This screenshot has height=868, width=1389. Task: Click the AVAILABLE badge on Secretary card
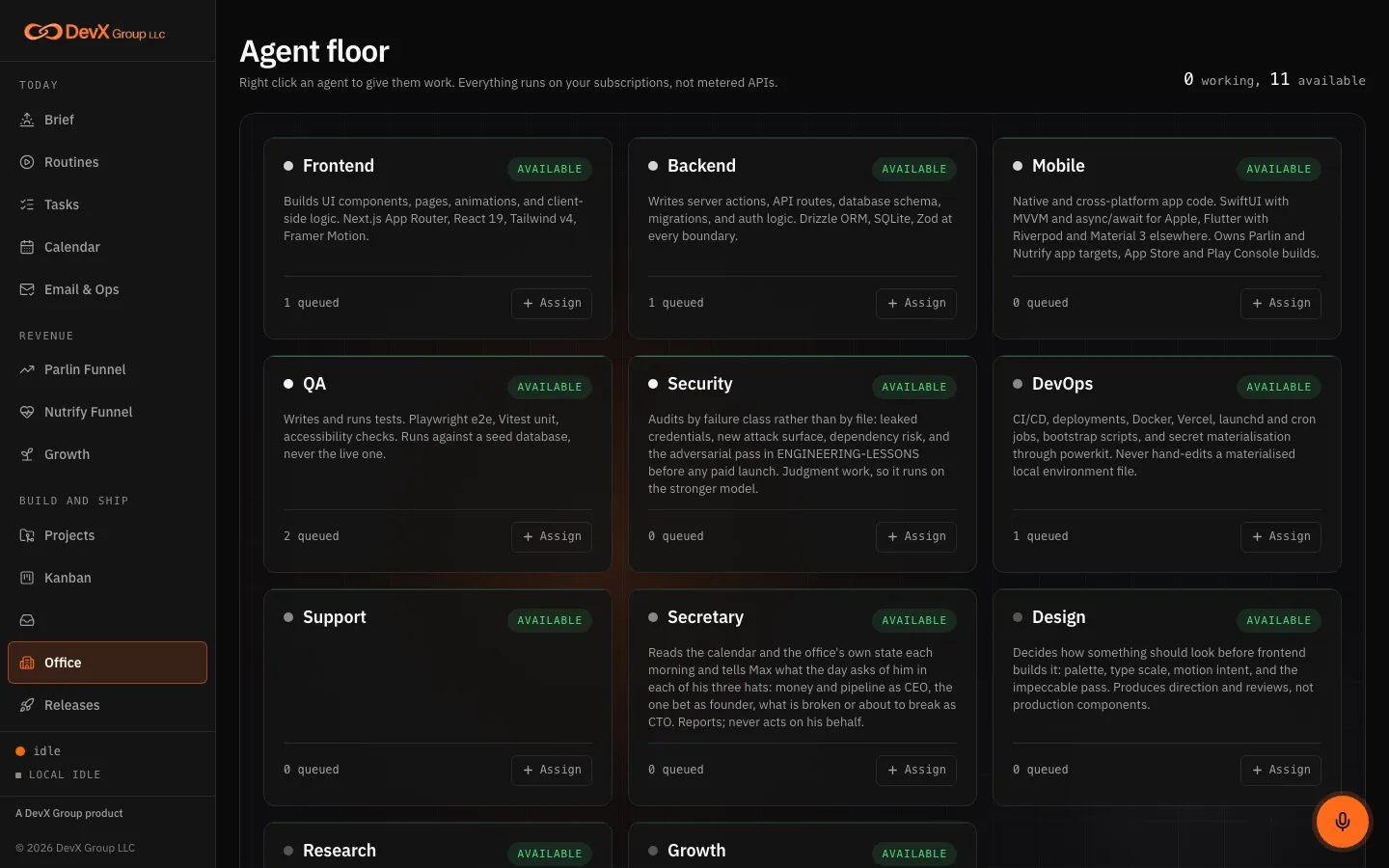(x=914, y=620)
